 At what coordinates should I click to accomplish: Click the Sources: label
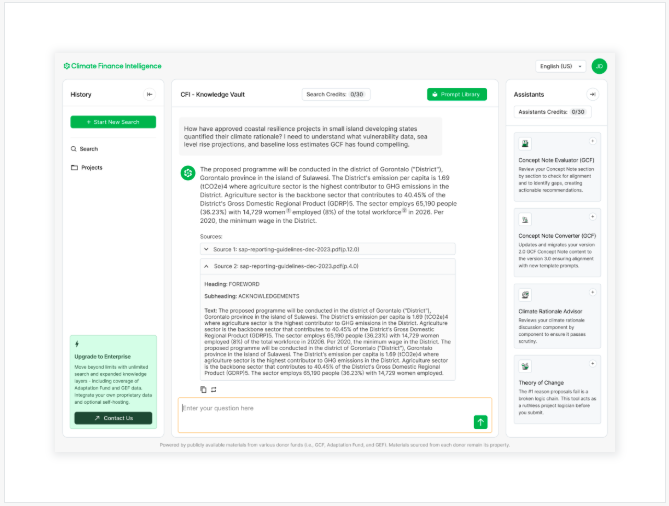[211, 236]
